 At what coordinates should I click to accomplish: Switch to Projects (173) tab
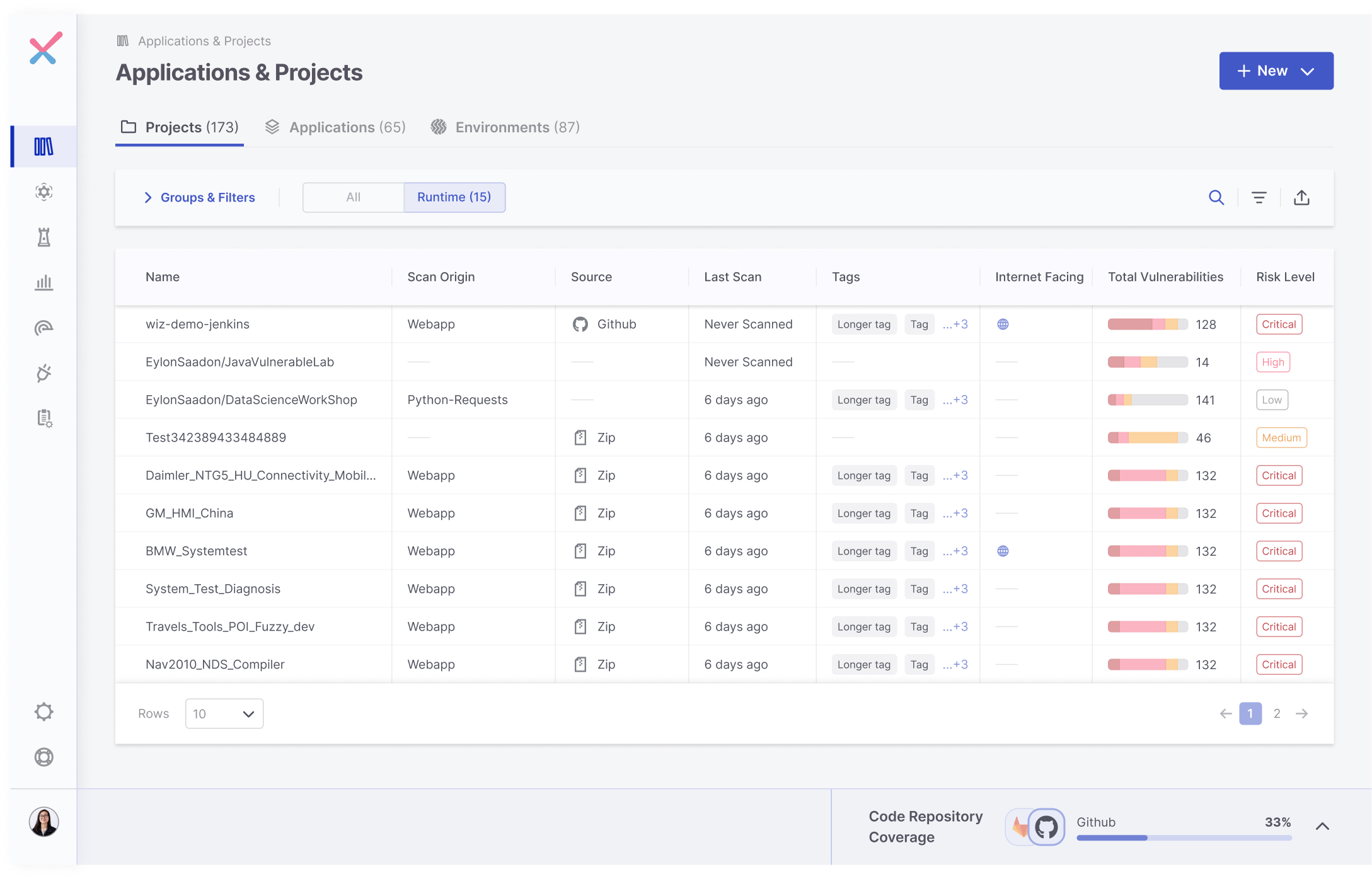(180, 128)
